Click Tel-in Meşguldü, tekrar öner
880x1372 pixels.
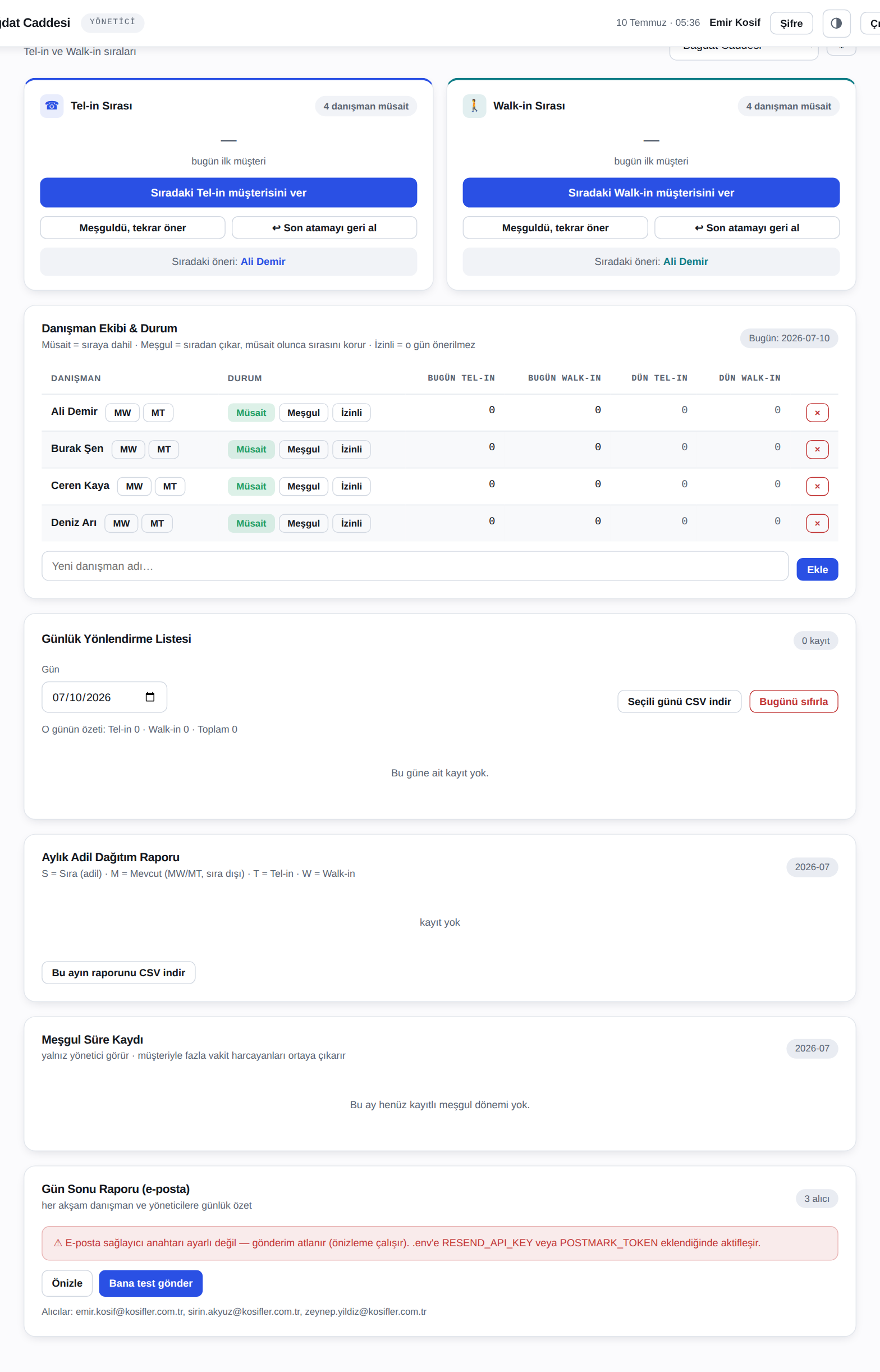132,227
